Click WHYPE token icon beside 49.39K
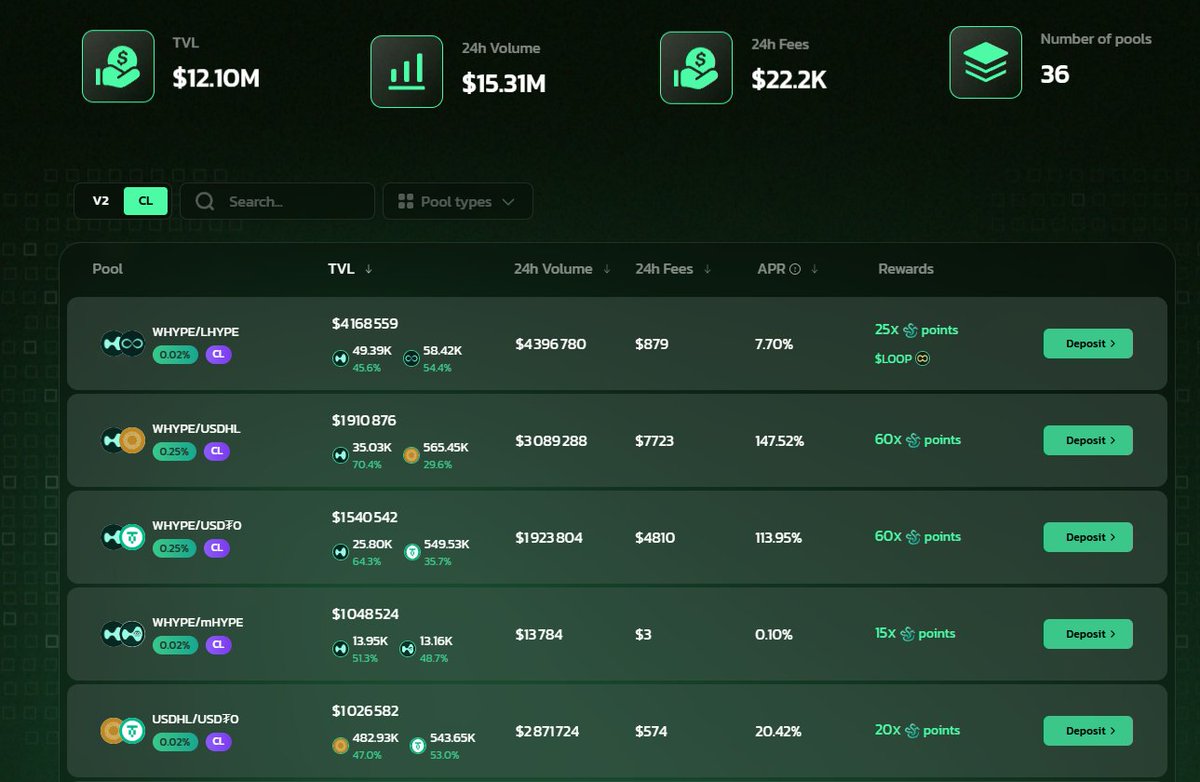 340,358
